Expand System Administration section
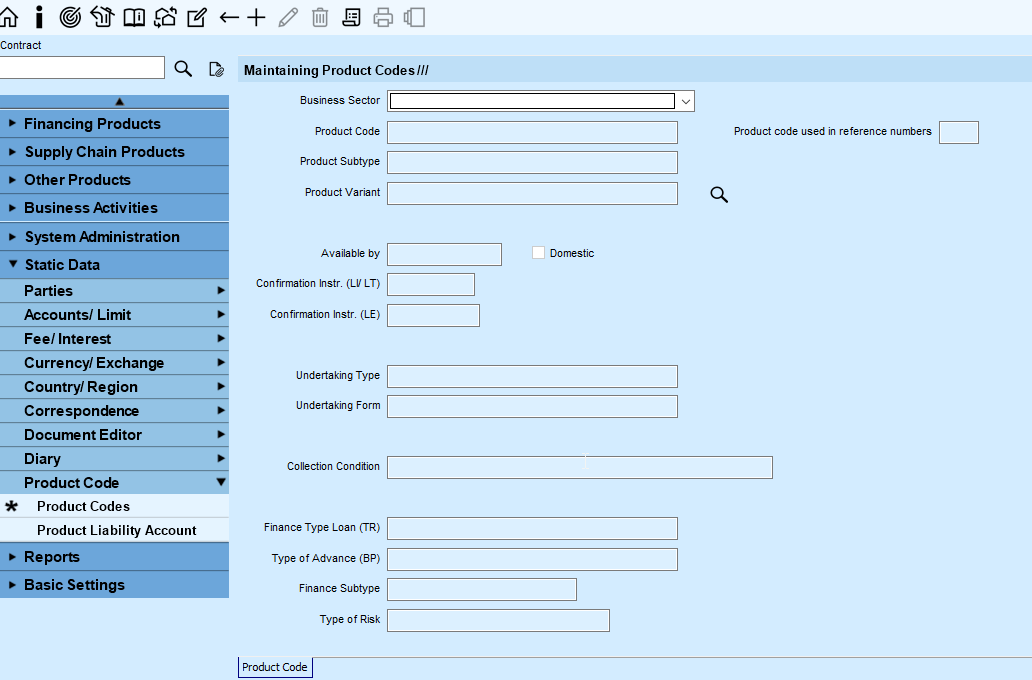1032x680 pixels. 115,237
